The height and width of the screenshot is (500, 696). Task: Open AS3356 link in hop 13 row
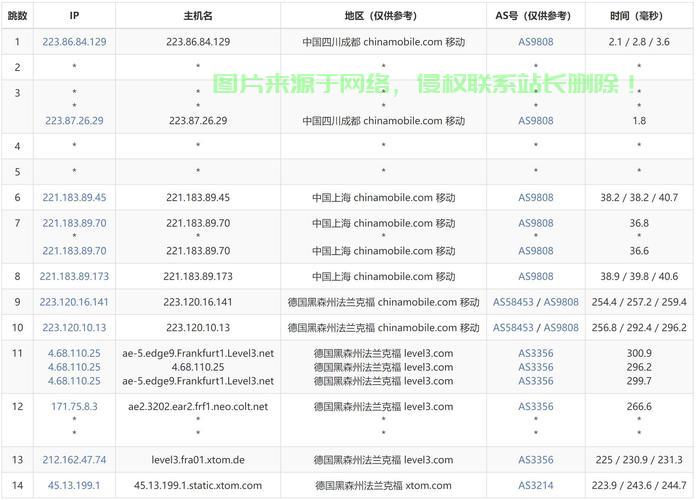coord(535,460)
